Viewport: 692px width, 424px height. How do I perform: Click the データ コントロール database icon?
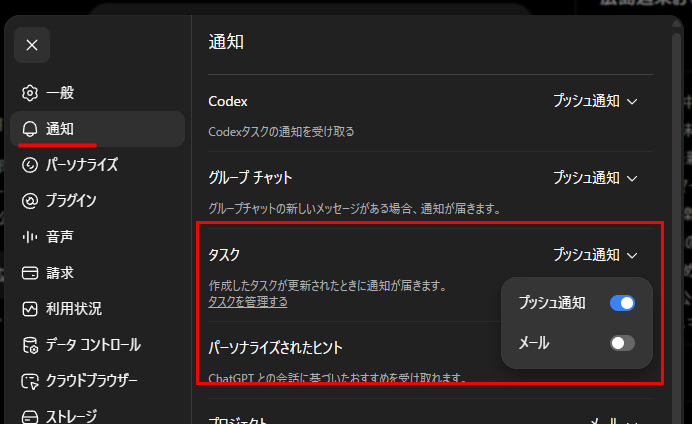tap(30, 345)
